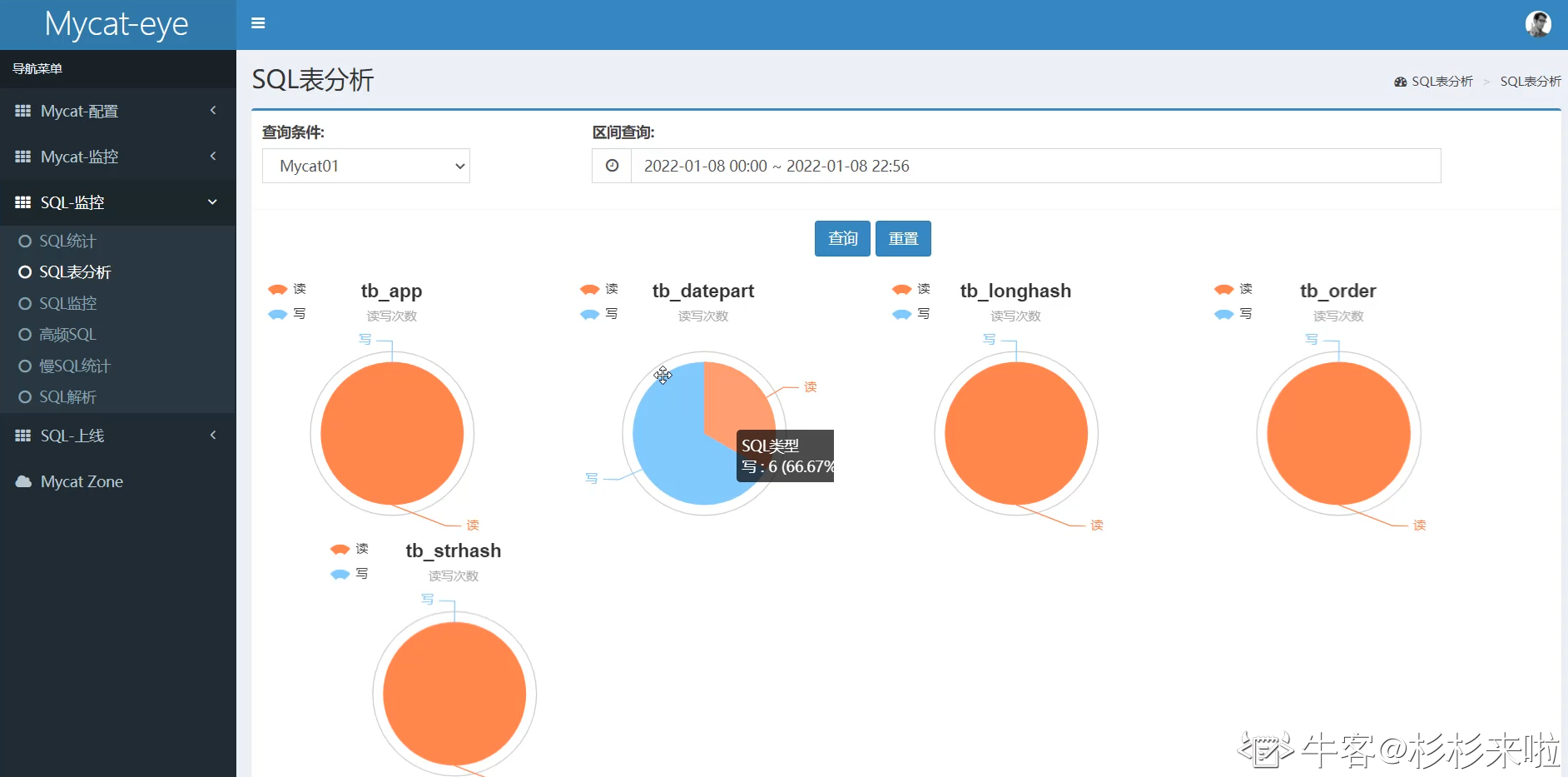The width and height of the screenshot is (1568, 777).
Task: Toggle 读 legend in tb_order chart
Action: 1233,289
